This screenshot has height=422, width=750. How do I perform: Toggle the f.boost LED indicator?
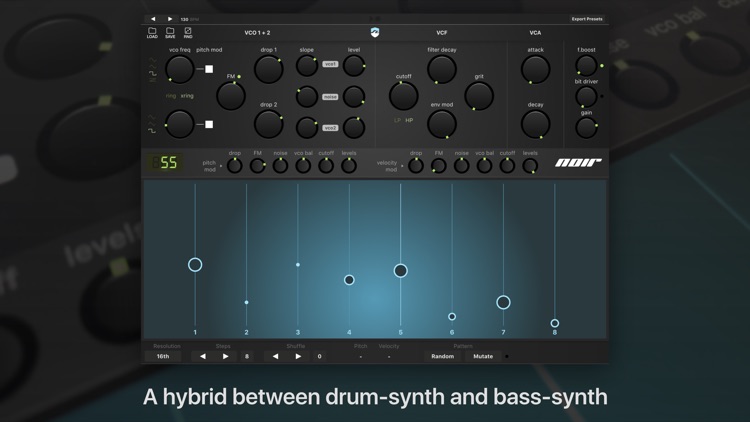click(602, 66)
